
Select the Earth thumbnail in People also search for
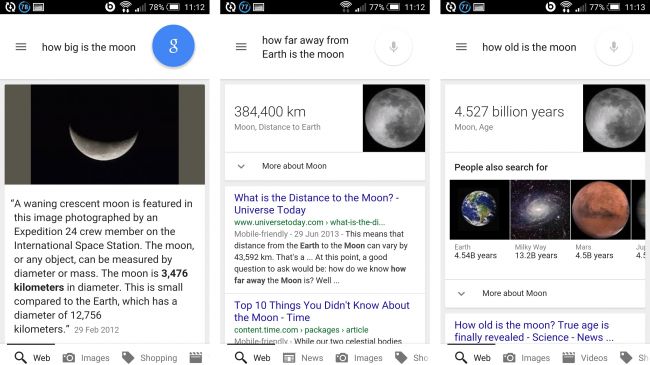pos(479,209)
